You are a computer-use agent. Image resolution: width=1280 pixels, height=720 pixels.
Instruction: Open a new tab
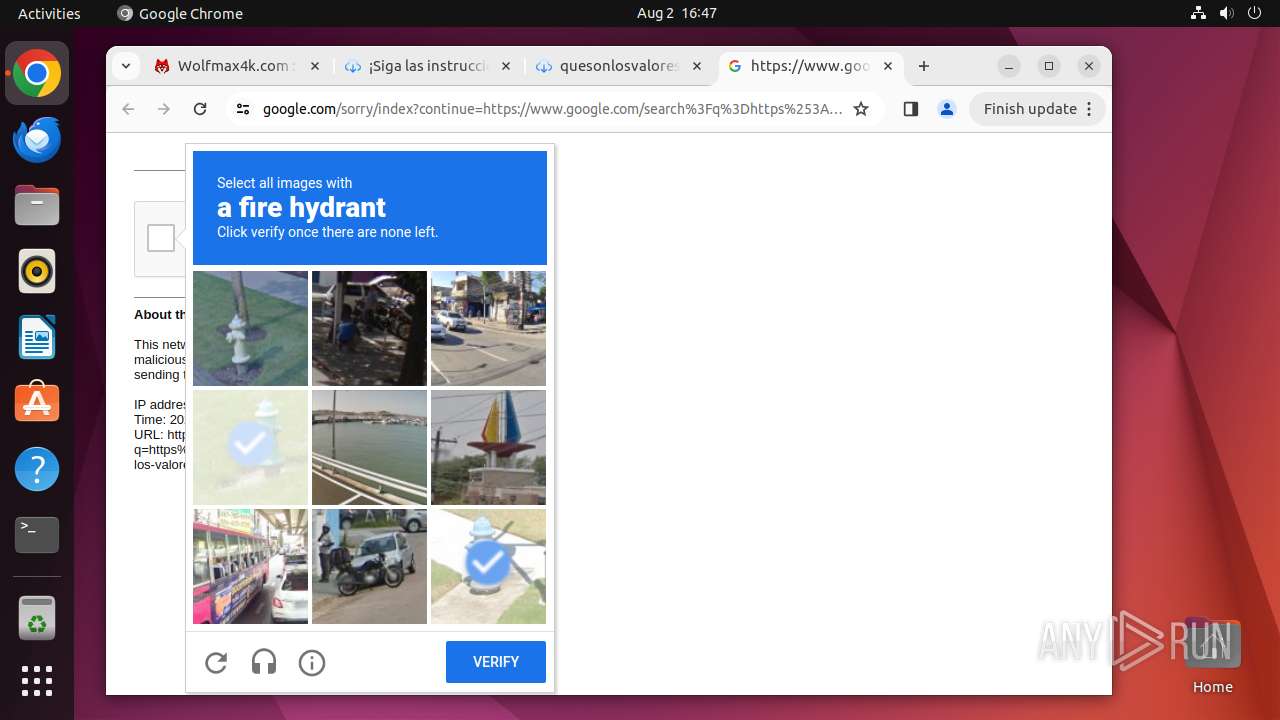pos(924,66)
